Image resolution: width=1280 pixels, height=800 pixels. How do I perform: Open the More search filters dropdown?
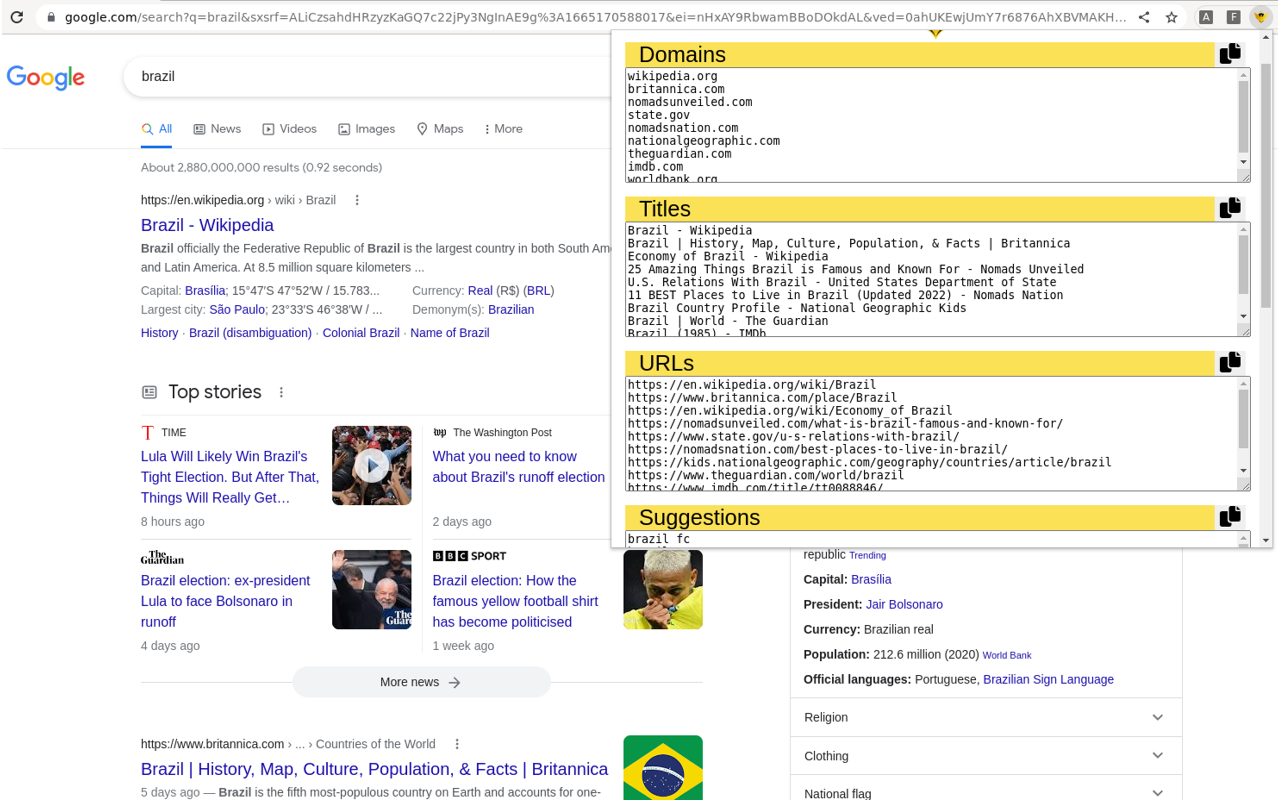[x=502, y=129]
